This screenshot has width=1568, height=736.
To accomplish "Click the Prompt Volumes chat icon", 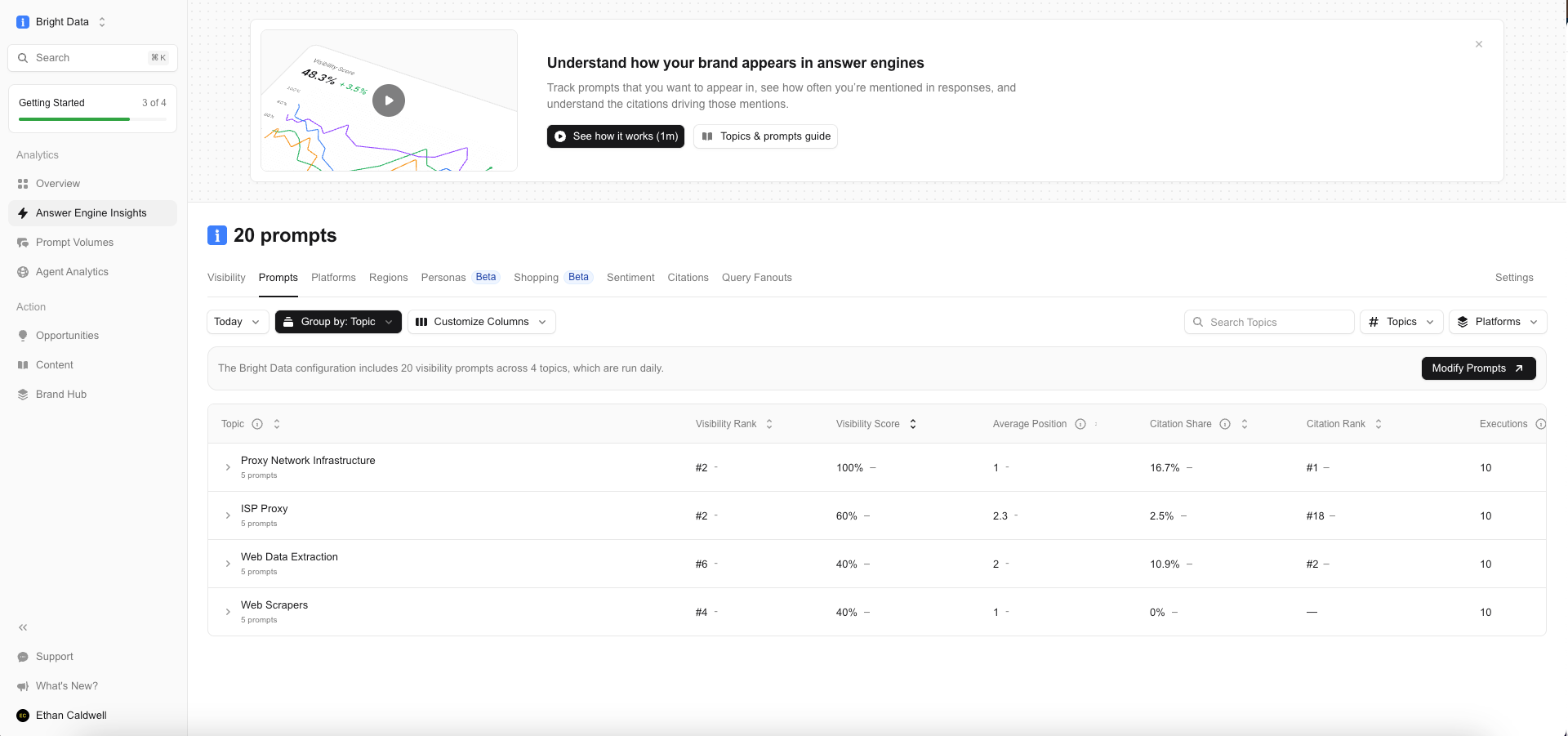I will point(23,243).
